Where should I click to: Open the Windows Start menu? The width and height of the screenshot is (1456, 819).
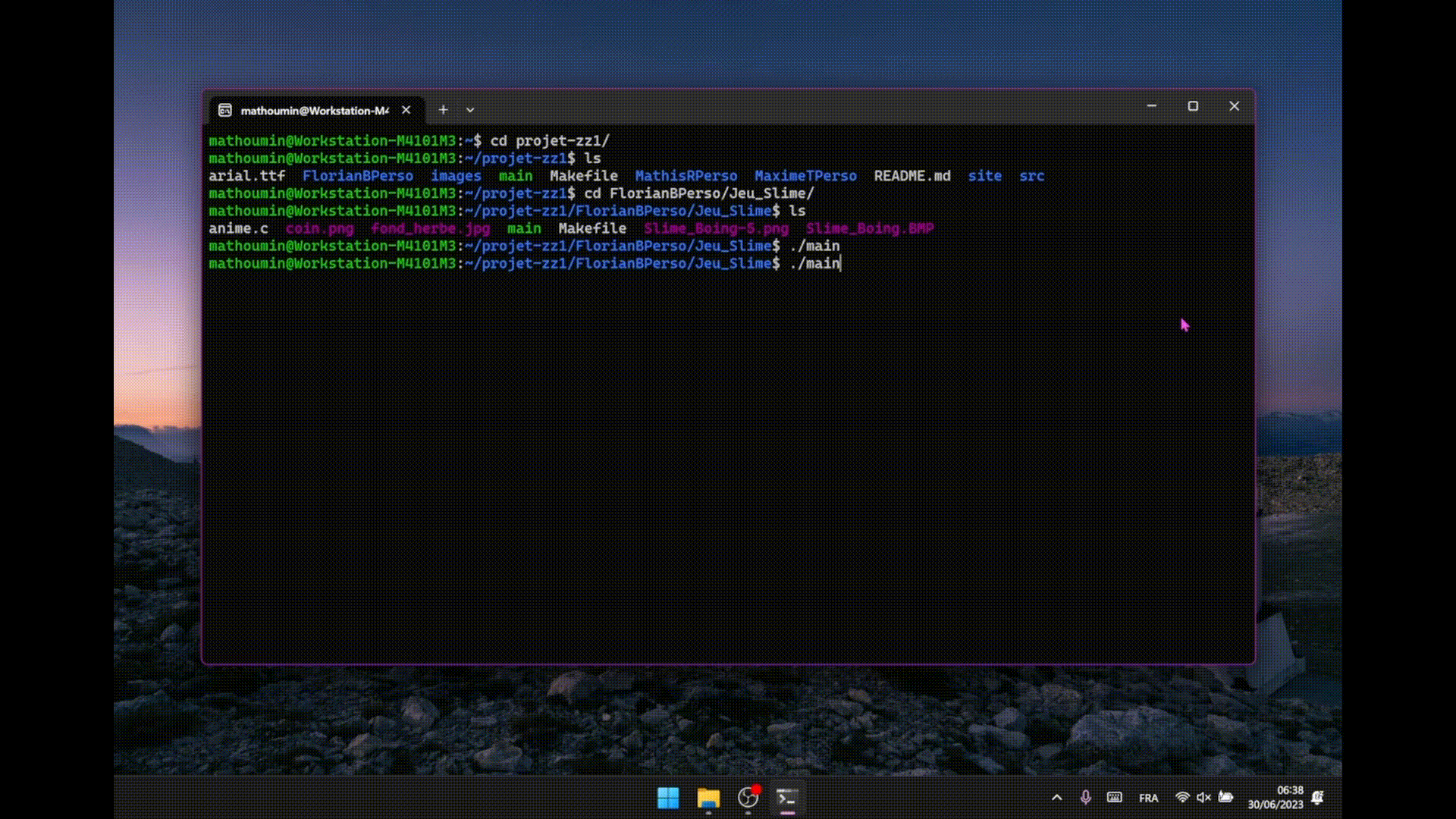click(x=668, y=798)
